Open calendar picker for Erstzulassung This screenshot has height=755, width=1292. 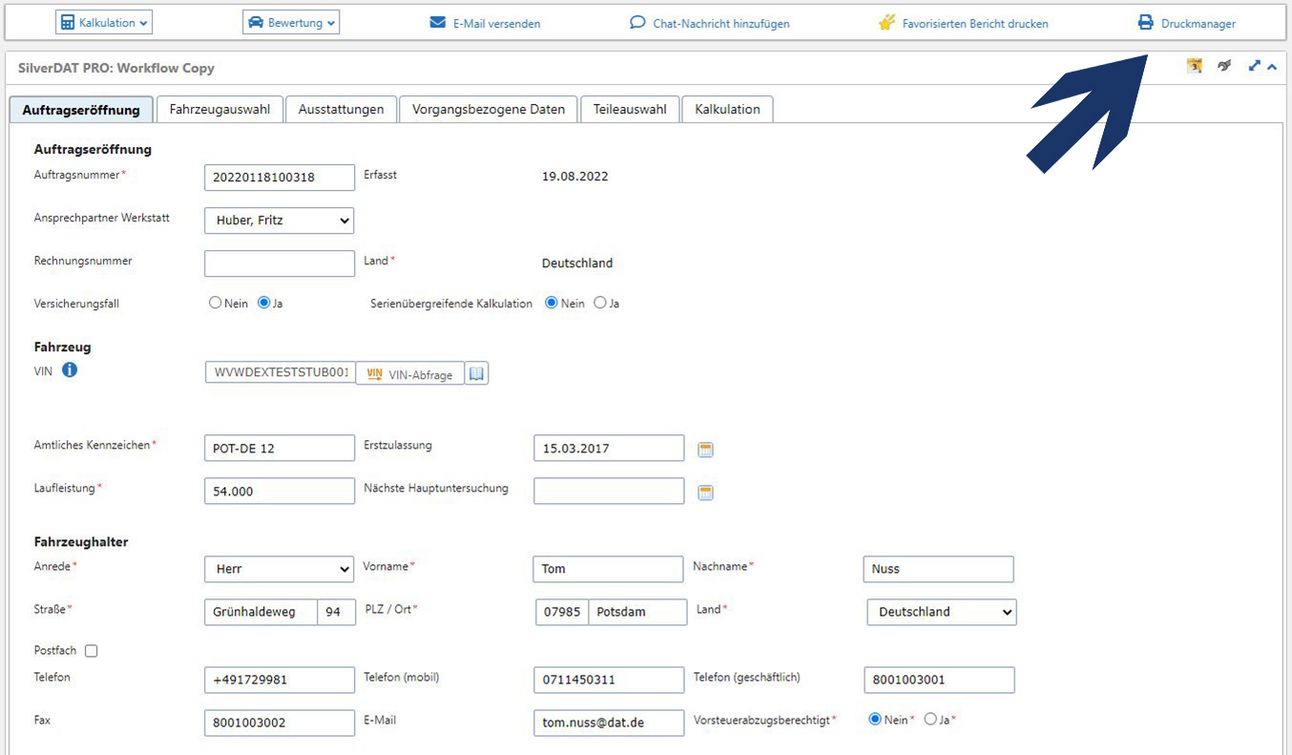pyautogui.click(x=705, y=450)
